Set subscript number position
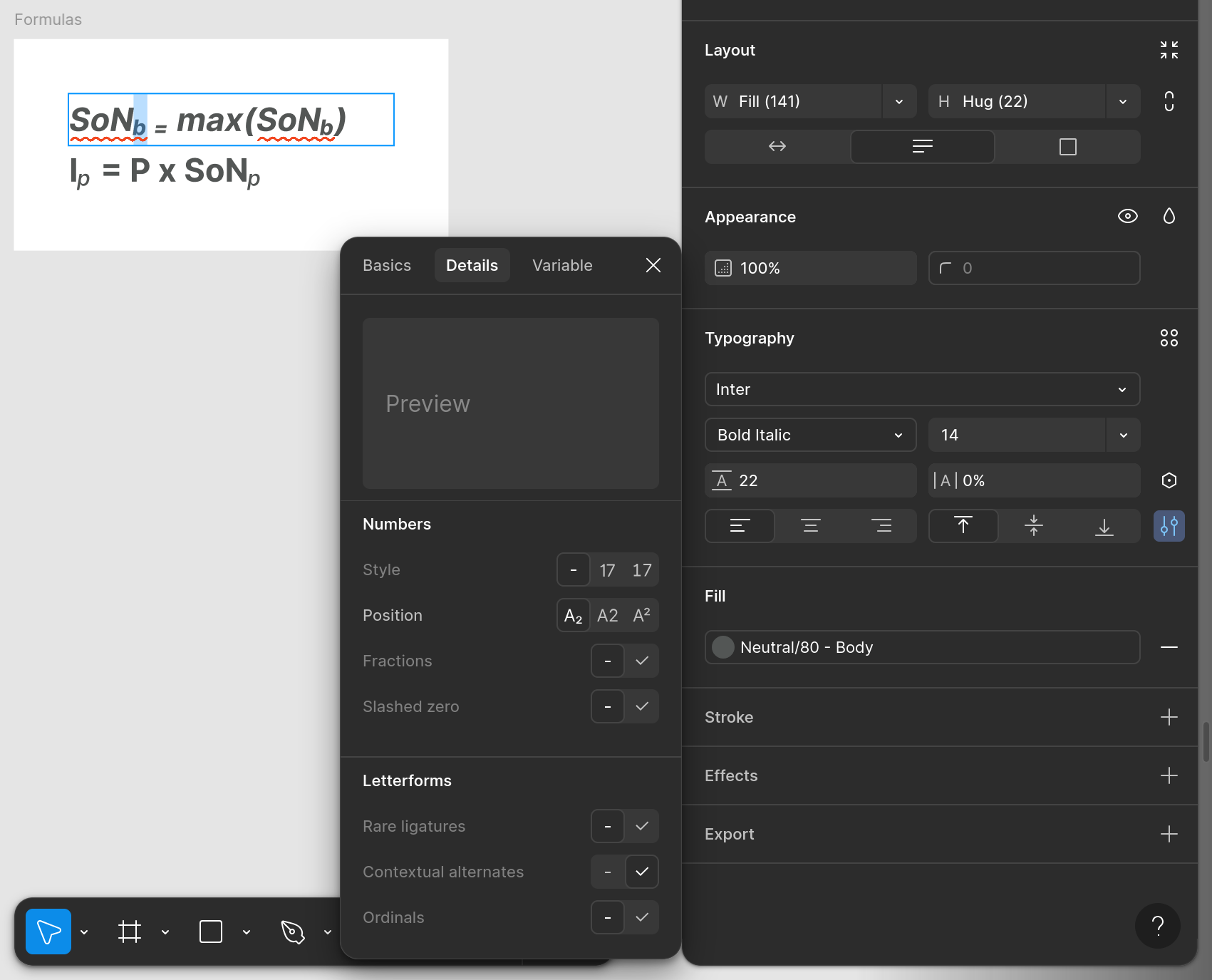Screen dimensions: 1212x980 click(573, 616)
